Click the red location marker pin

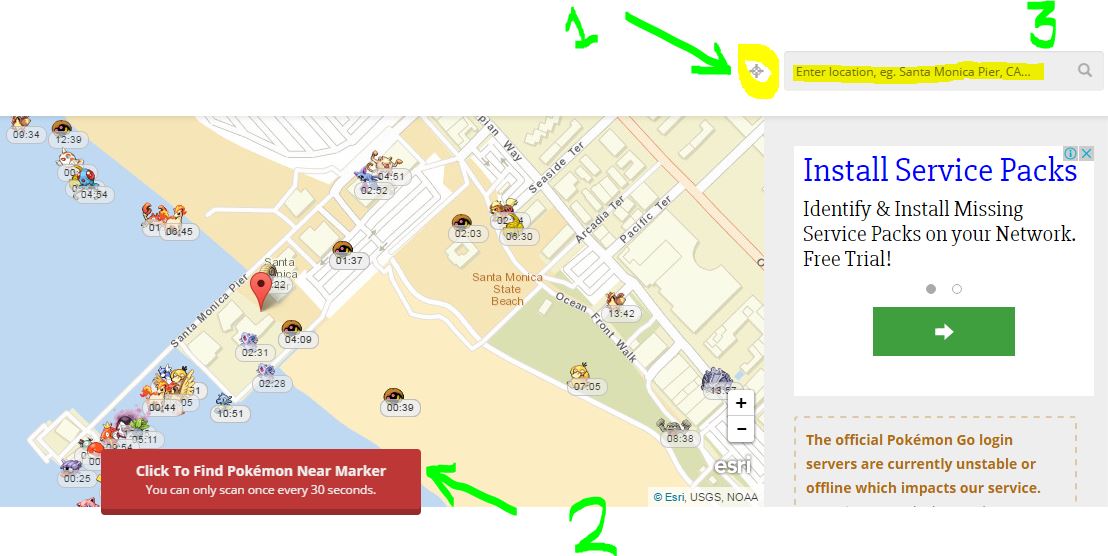[262, 292]
